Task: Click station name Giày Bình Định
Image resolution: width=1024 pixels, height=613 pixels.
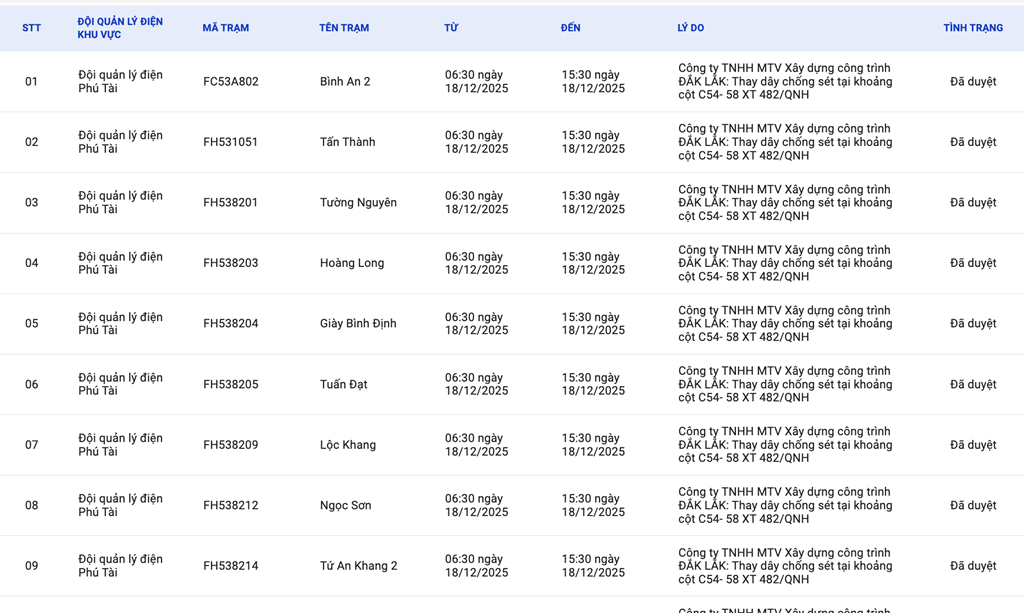Action: coord(358,324)
